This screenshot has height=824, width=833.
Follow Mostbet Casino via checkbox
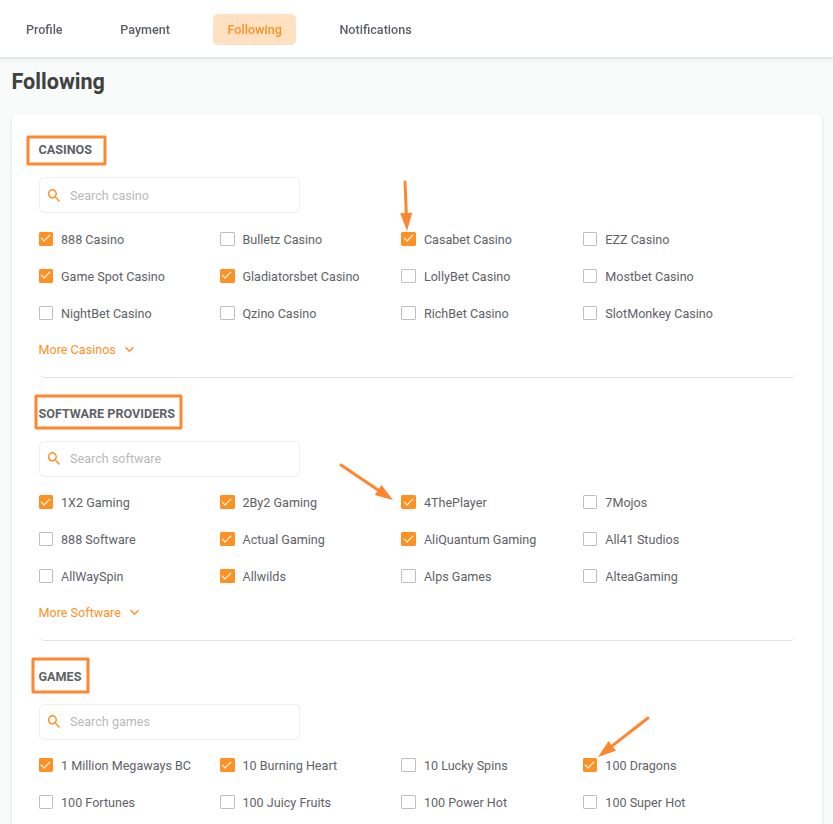coord(590,276)
